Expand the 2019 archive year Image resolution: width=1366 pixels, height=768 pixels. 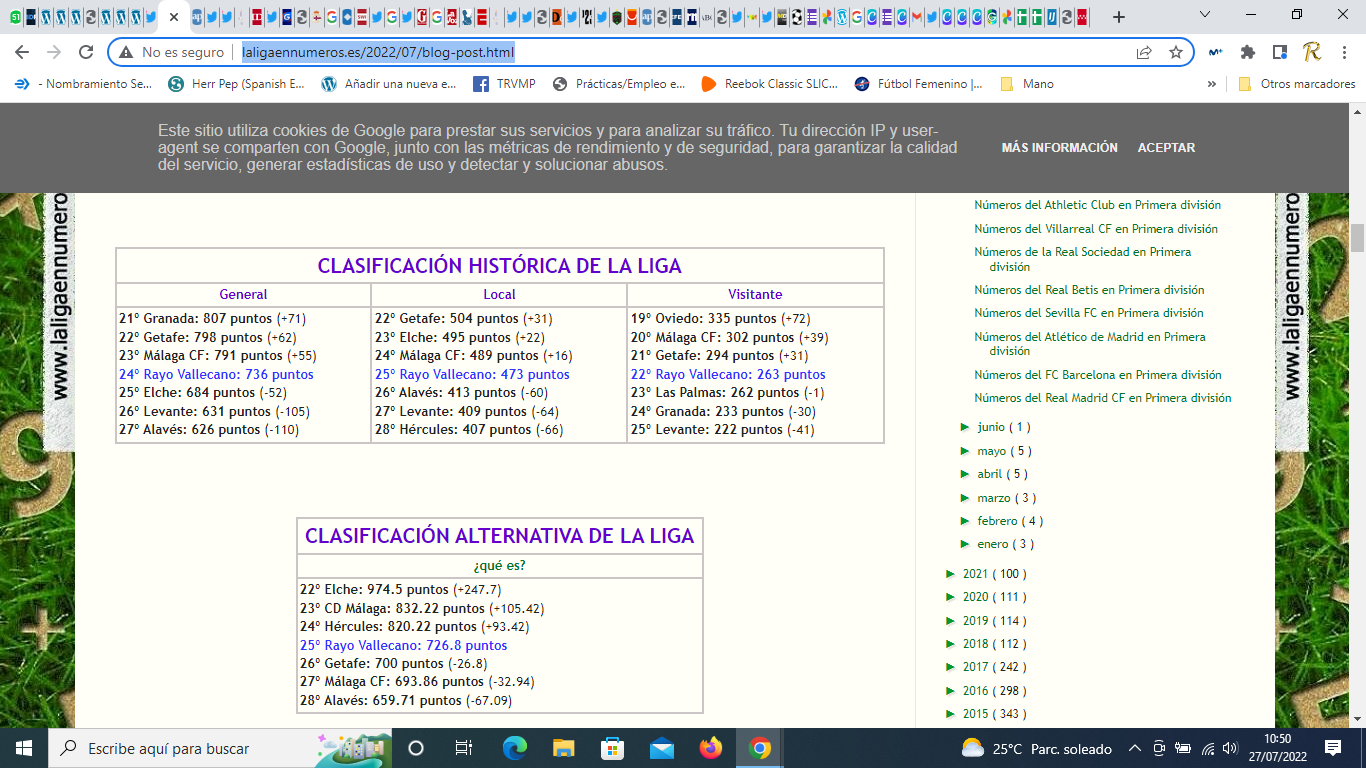click(951, 621)
